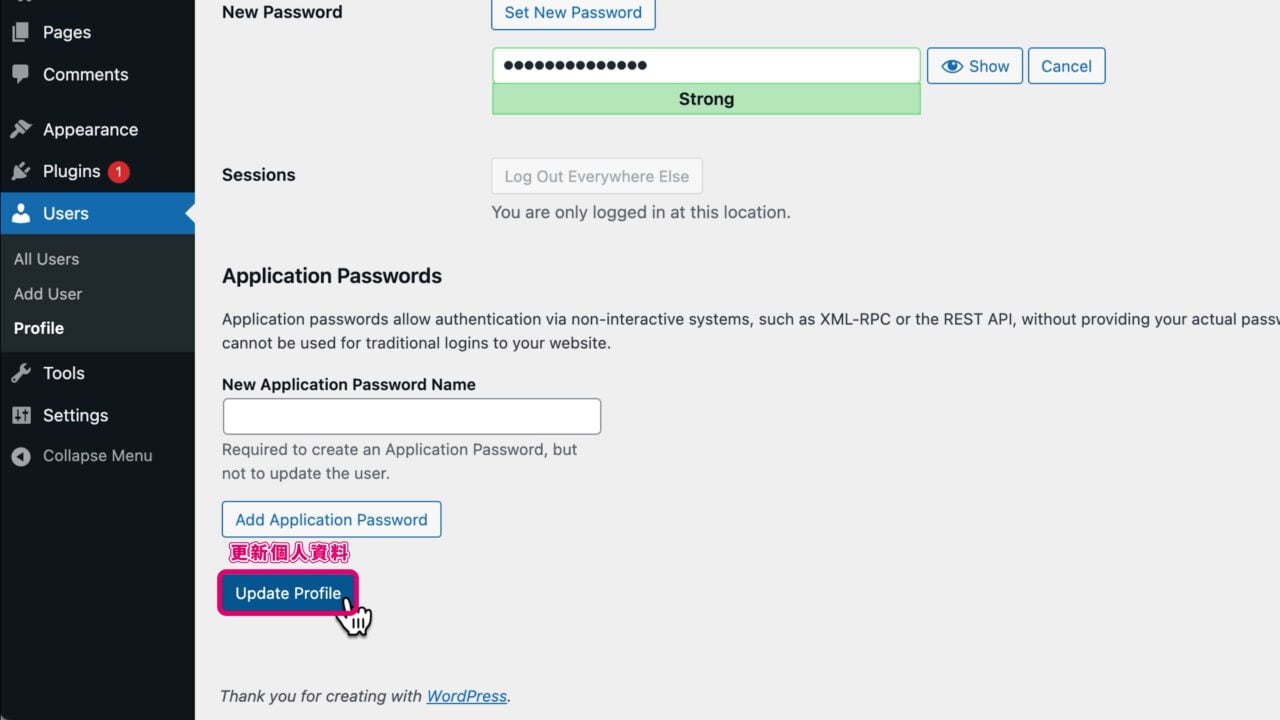Open the All Users submenu item
The height and width of the screenshot is (720, 1280).
[46, 259]
